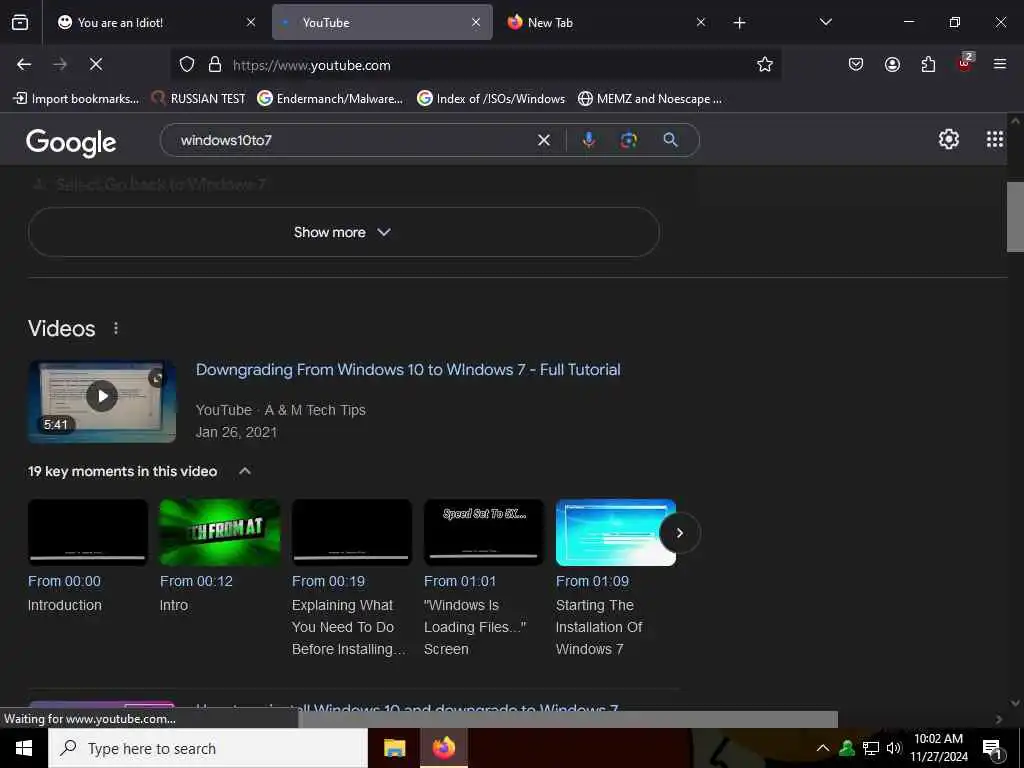Viewport: 1024px width, 768px height.
Task: Open the notification center icon
Action: 993,749
